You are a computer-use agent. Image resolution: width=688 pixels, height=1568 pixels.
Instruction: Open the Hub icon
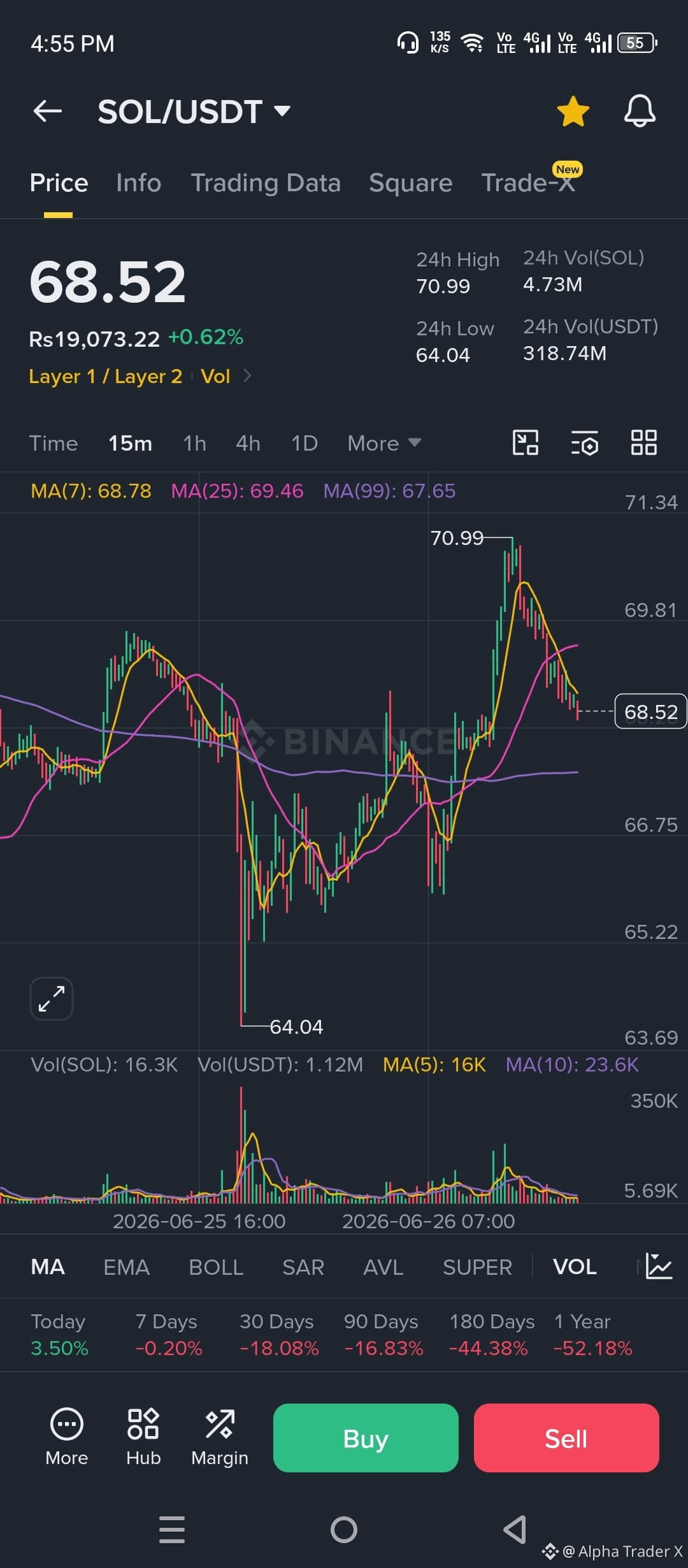(143, 1436)
